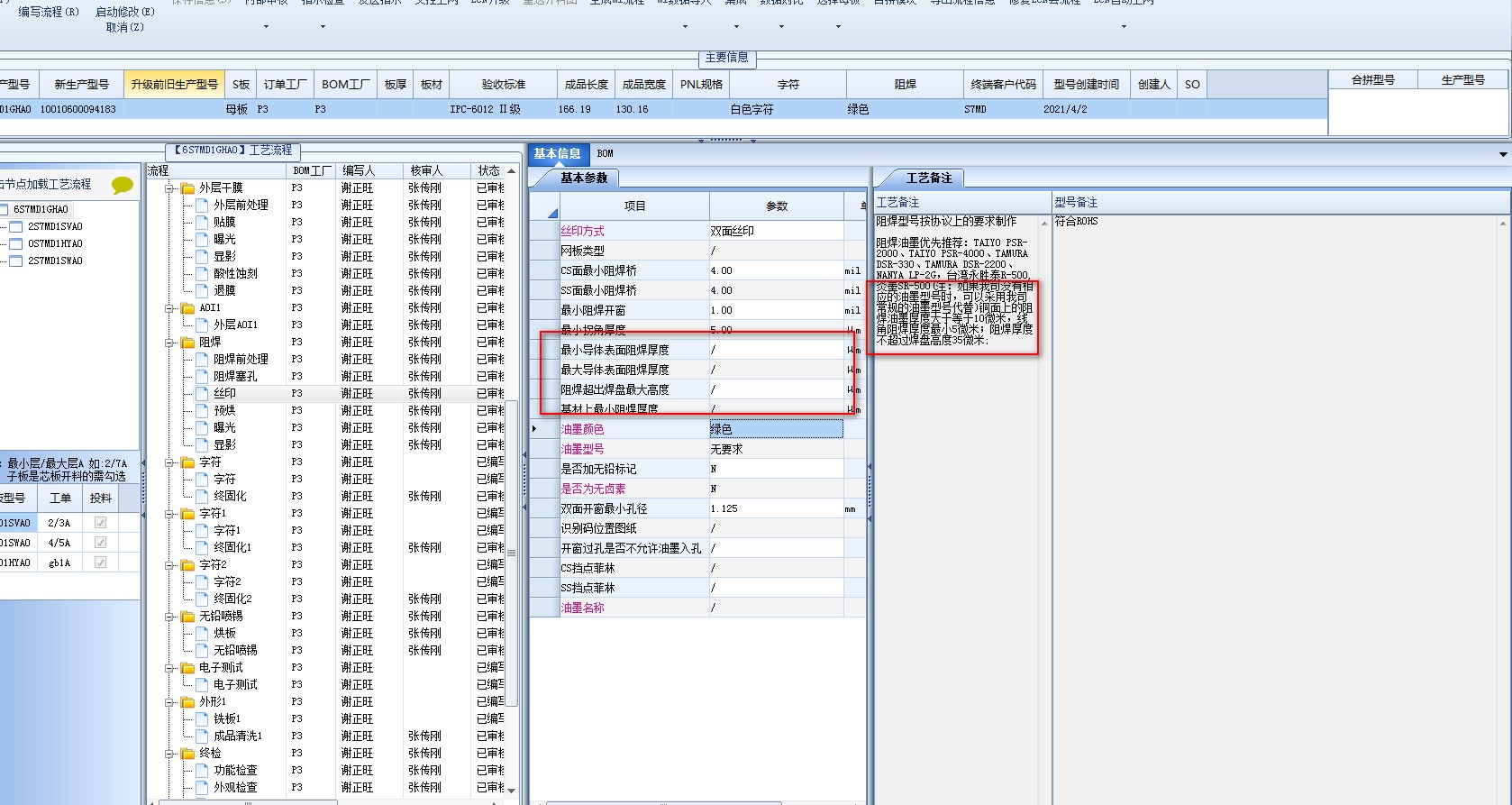Click the 字符2 folder icon

(187, 565)
